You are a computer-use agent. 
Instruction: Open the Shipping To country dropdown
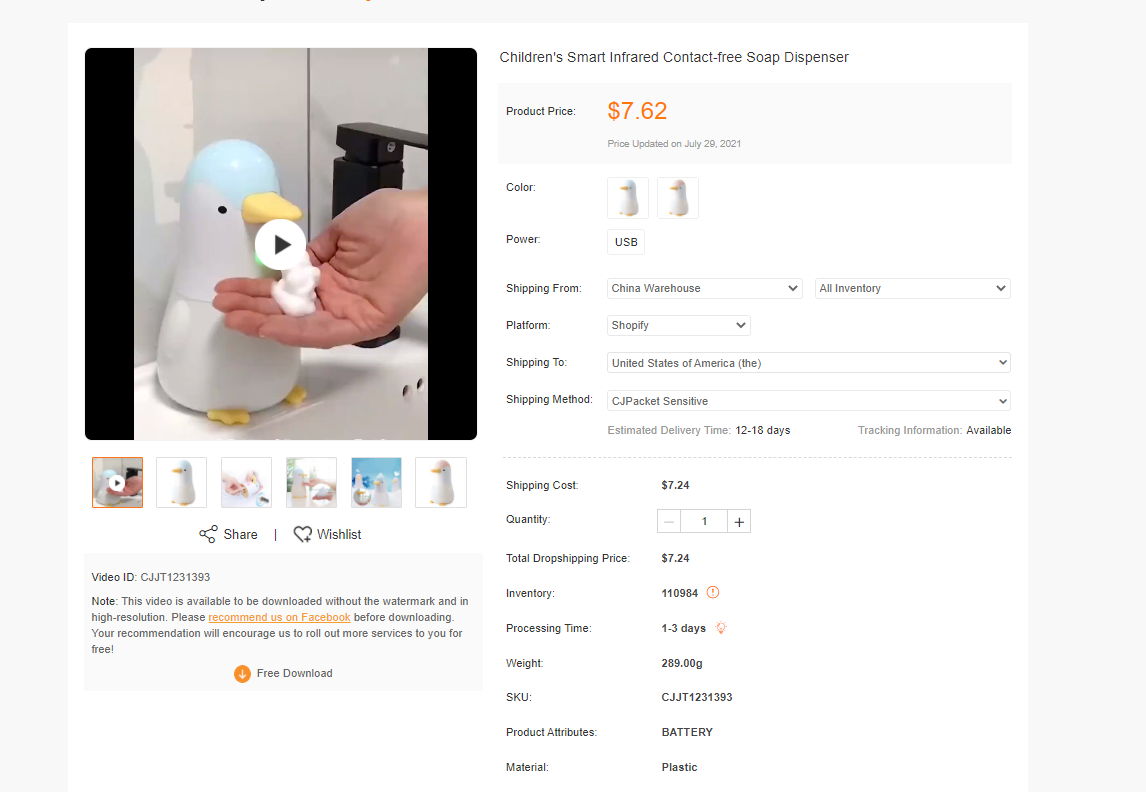tap(809, 363)
